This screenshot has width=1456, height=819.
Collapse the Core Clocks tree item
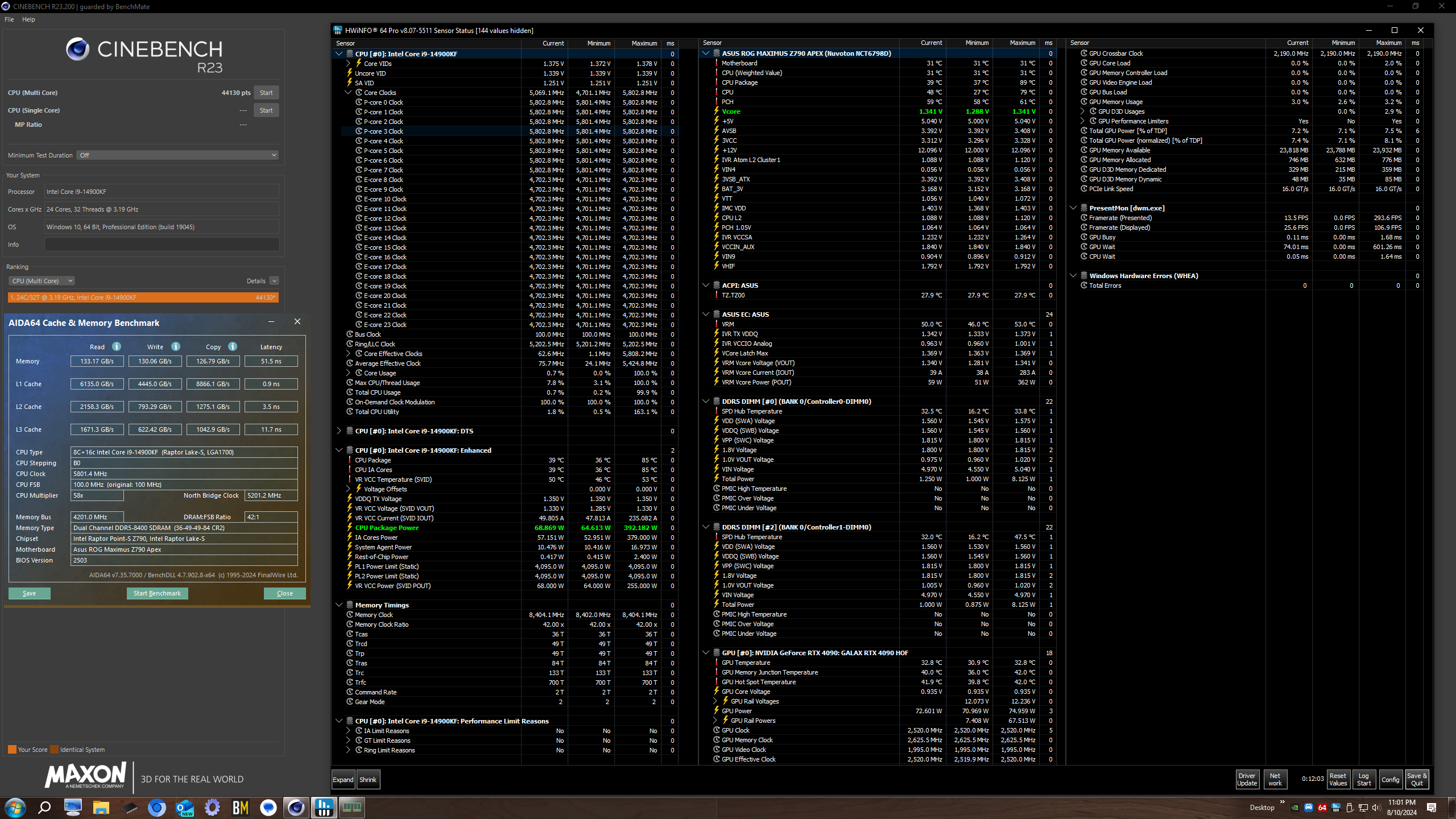348,92
